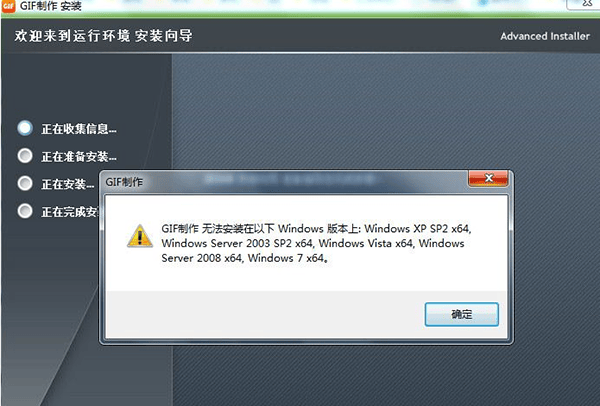The image size is (600, 406).
Task: Select the 正在安装 step indicator circle
Action: [25, 183]
